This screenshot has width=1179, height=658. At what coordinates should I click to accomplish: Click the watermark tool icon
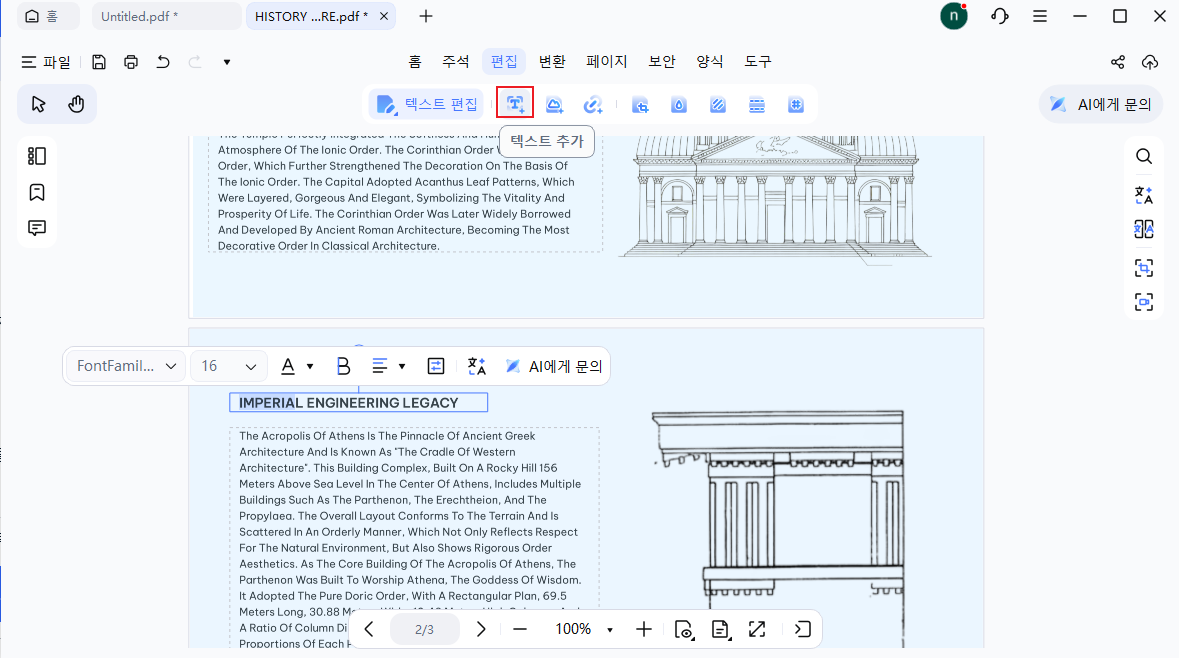tap(679, 105)
